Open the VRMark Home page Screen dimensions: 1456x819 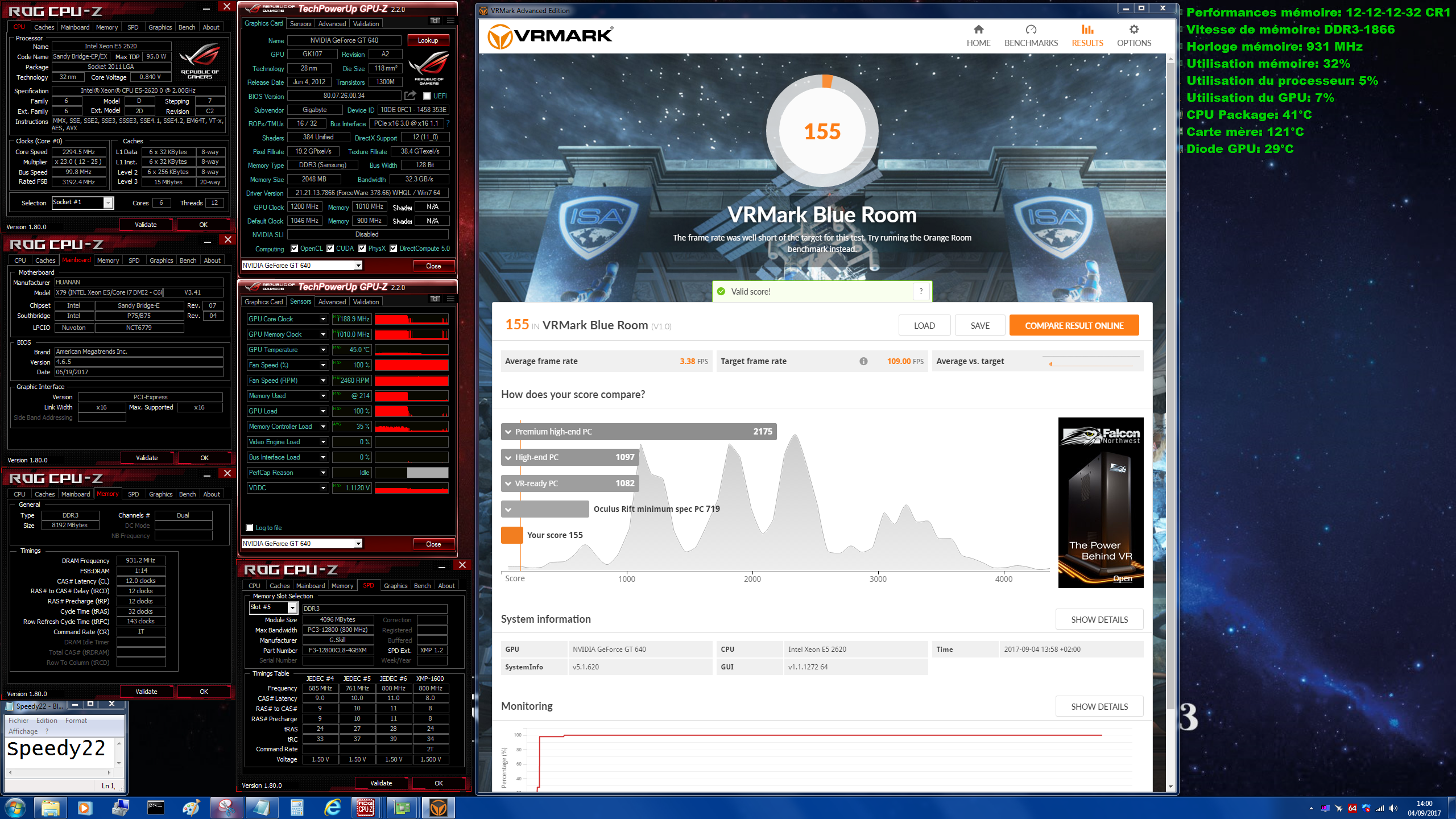pyautogui.click(x=978, y=36)
